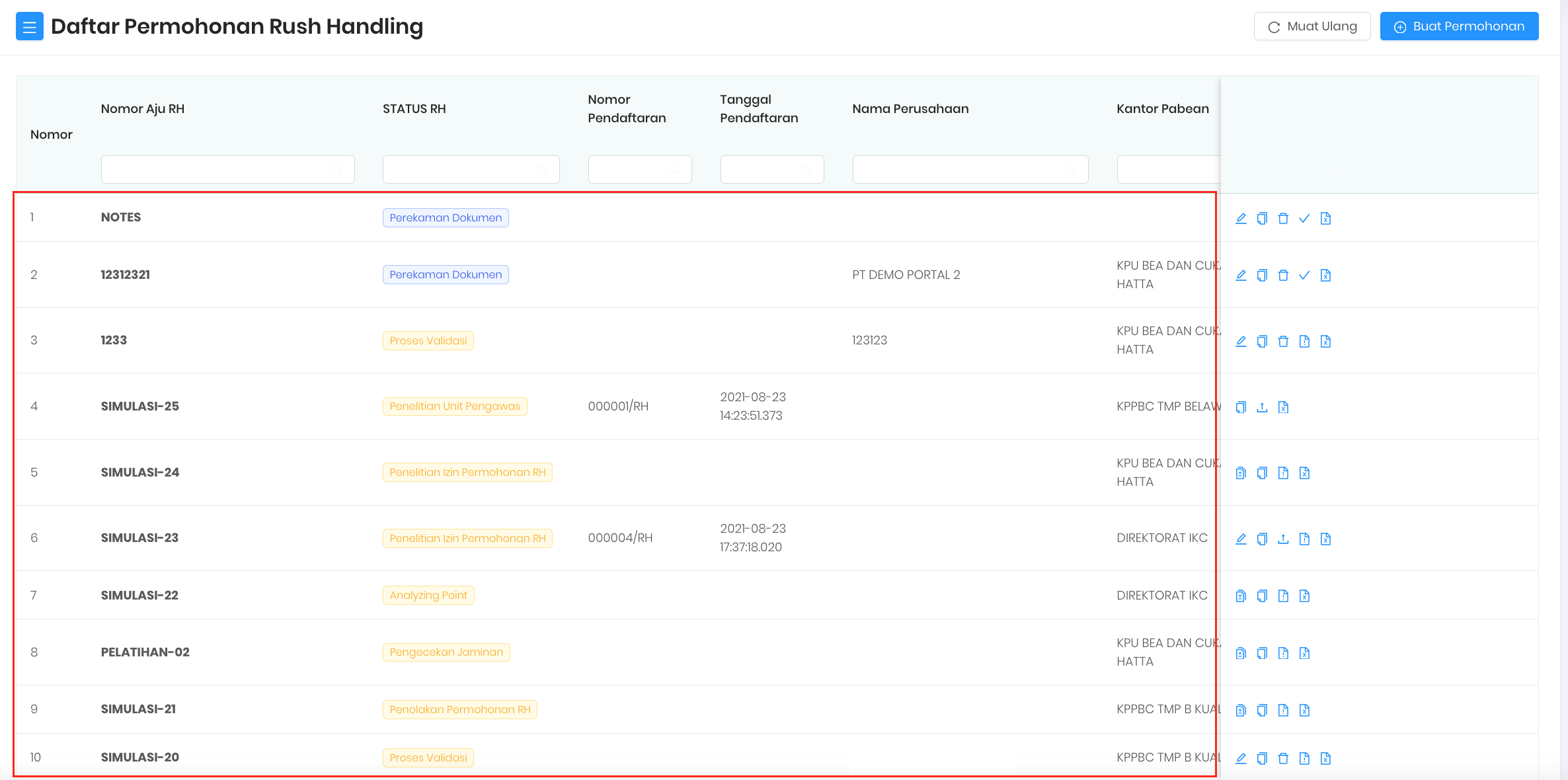Click the Excel file icon for SIMULASI-23 row
The image size is (1568, 780).
(x=1325, y=539)
